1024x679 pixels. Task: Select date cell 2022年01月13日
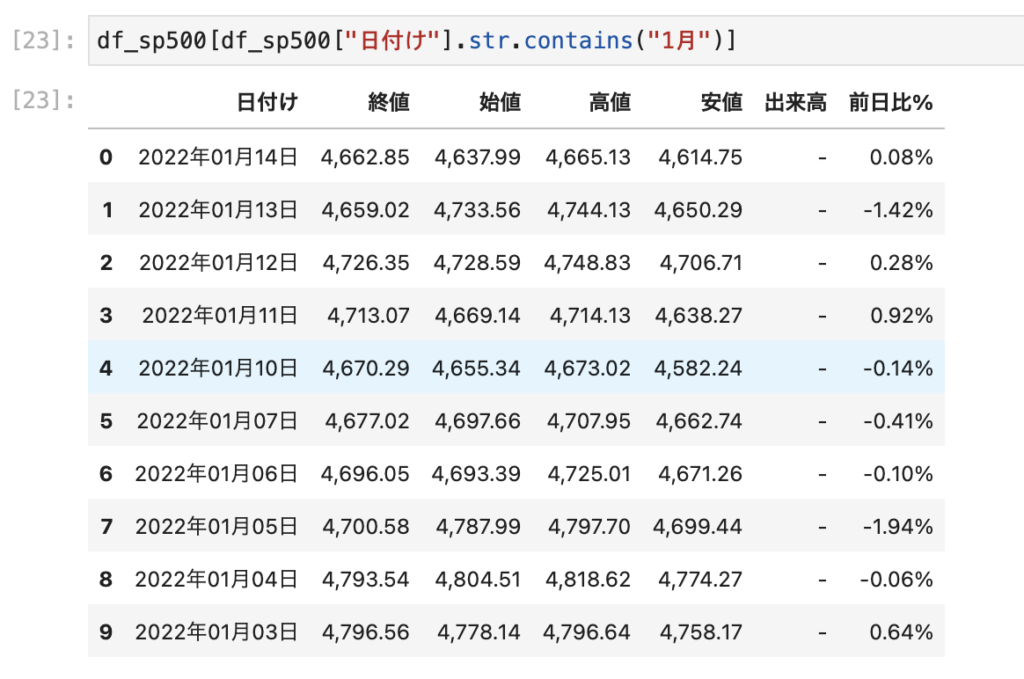(x=218, y=210)
